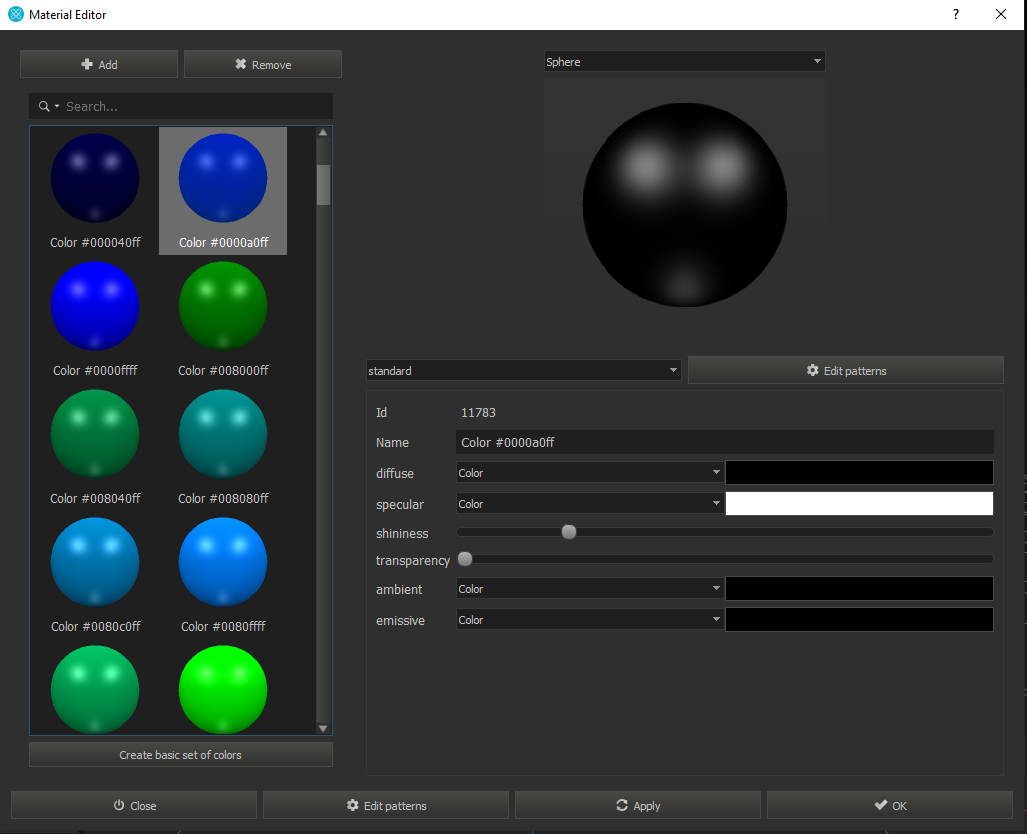Viewport: 1027px width, 834px height.
Task: Select the Color #000040ff material sphere
Action: coord(95,178)
